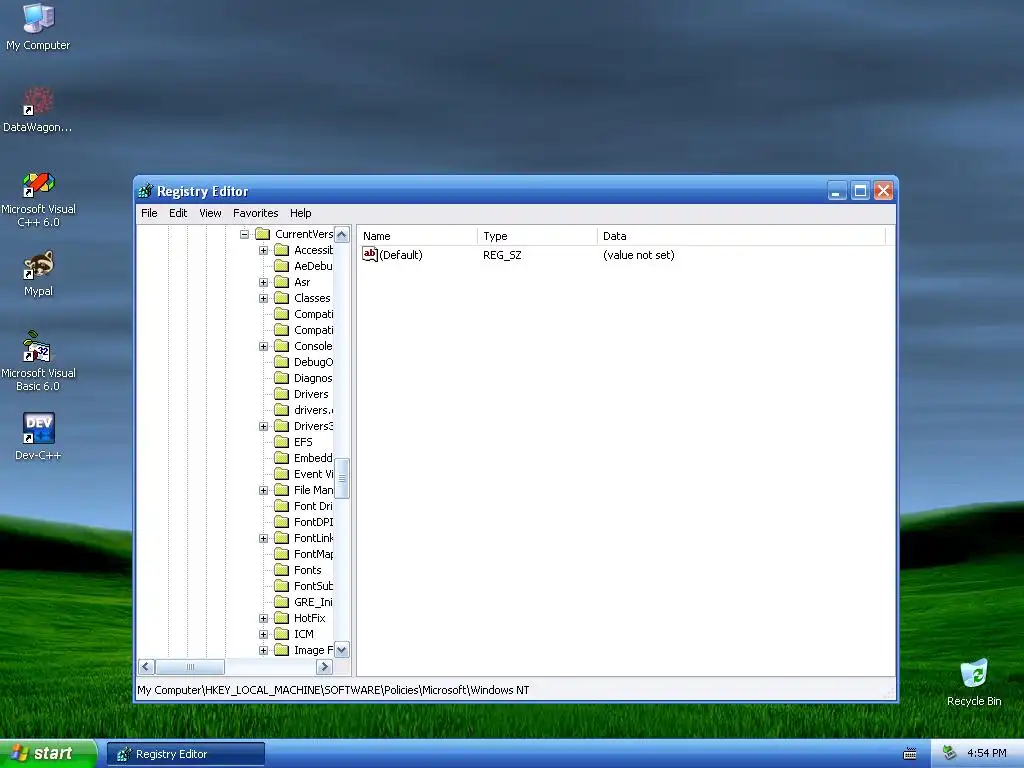The image size is (1024, 768).
Task: Open the Favorites menu
Action: click(x=255, y=213)
